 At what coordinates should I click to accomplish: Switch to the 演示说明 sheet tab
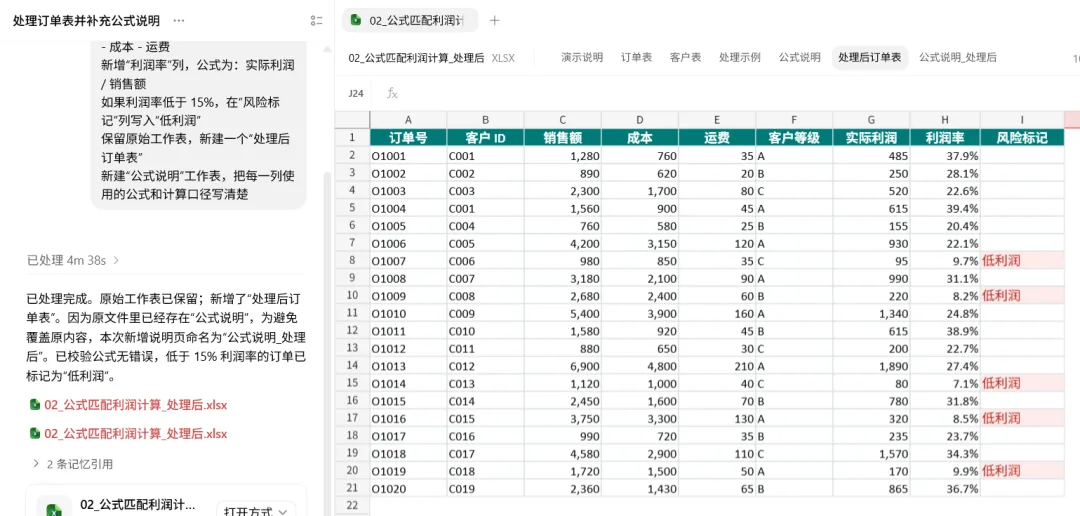click(582, 58)
